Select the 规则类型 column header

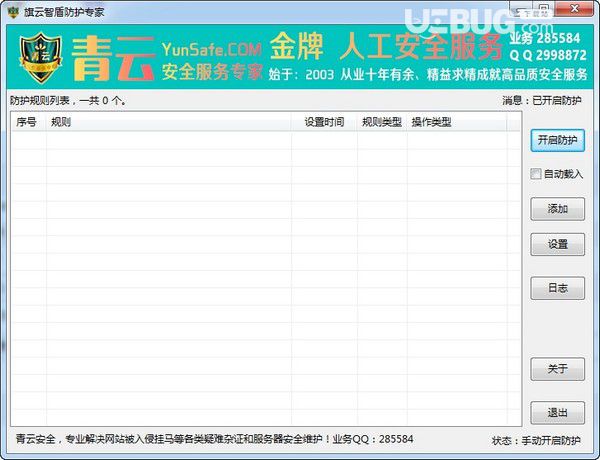(x=382, y=122)
